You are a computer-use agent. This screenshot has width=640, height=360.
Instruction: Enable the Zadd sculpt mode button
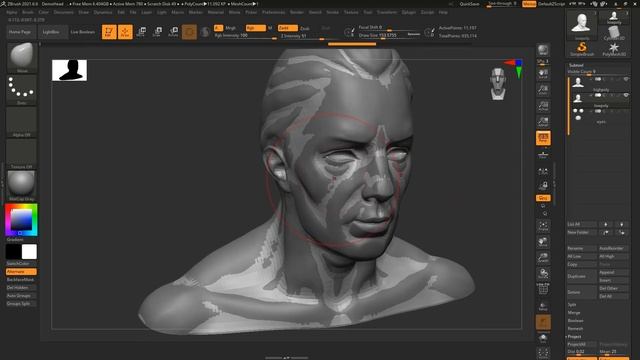point(287,28)
